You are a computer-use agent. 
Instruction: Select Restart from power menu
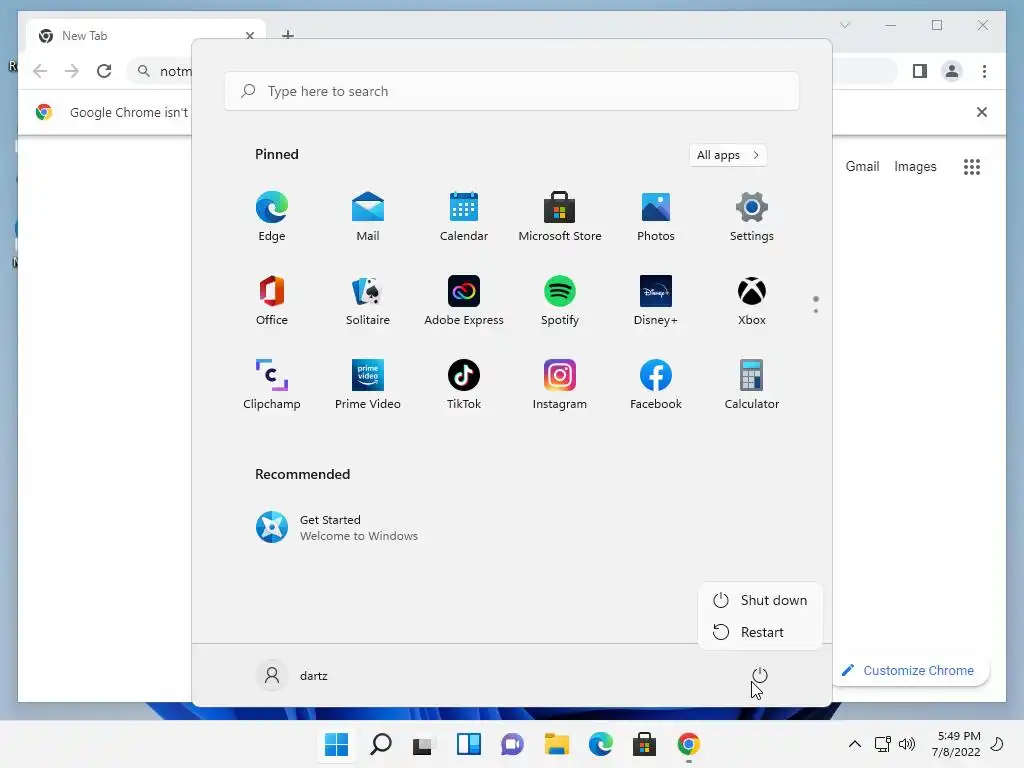point(760,632)
